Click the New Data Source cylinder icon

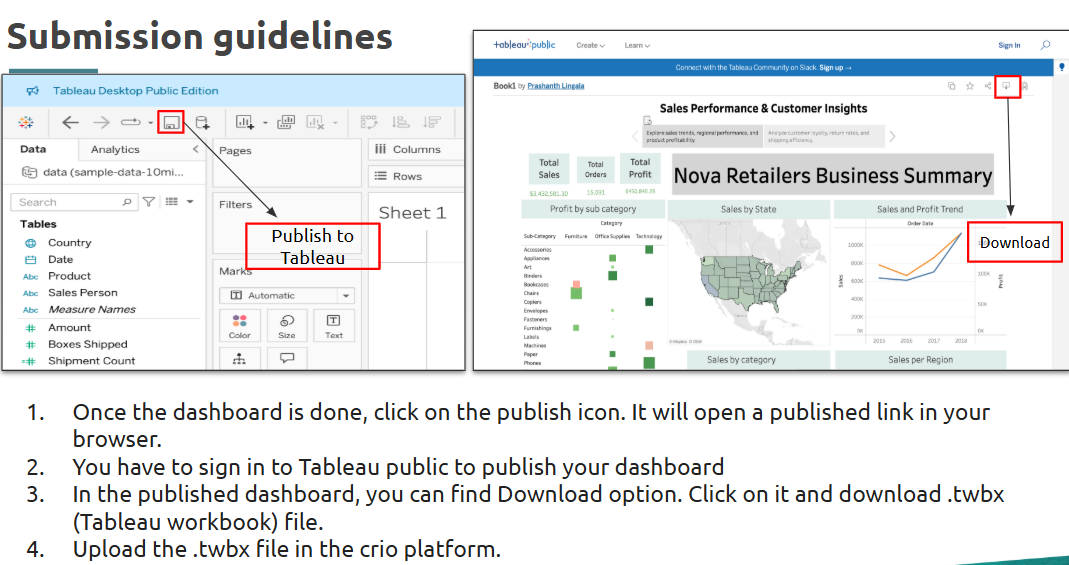pyautogui.click(x=202, y=123)
